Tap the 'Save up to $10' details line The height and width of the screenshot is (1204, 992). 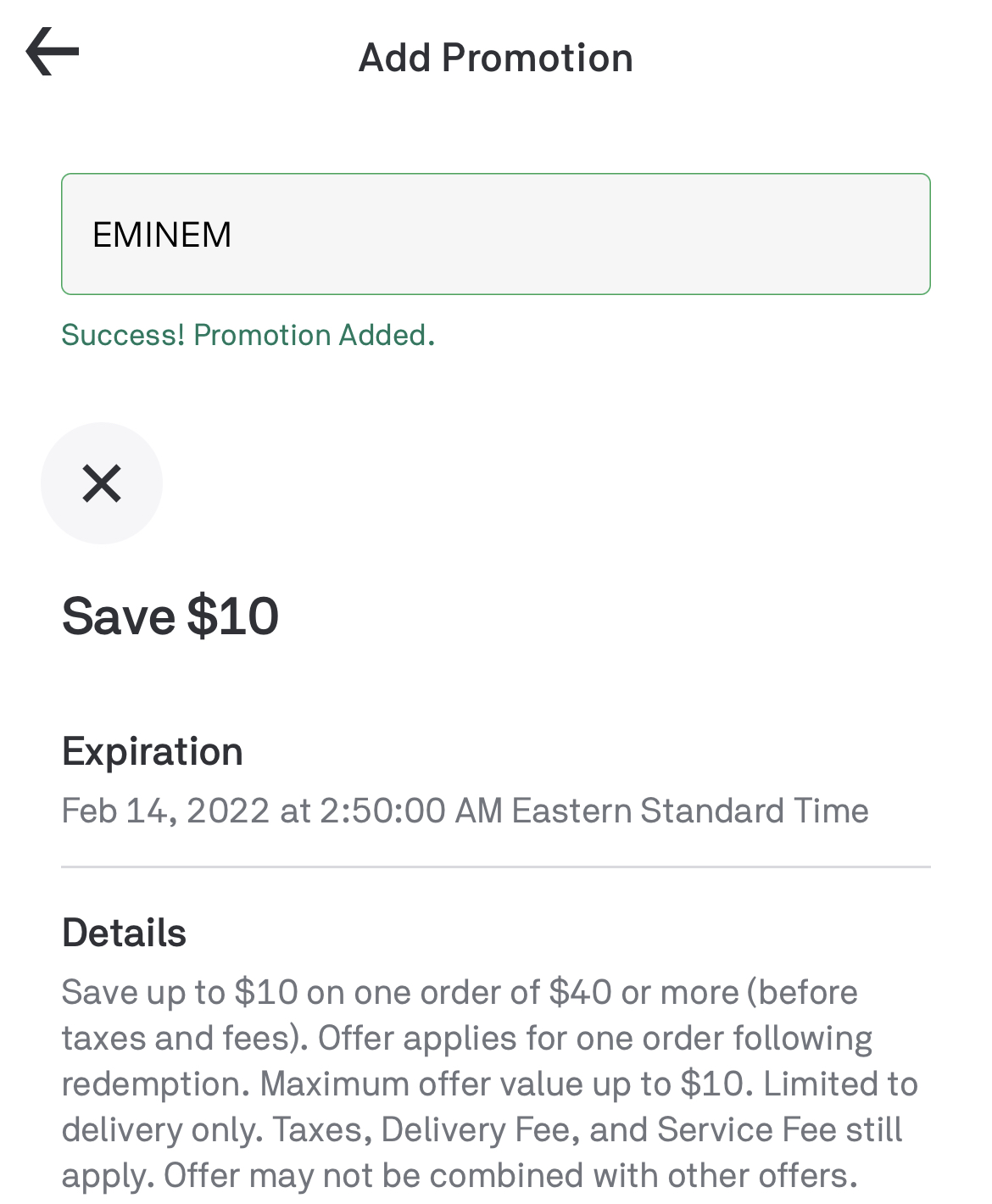pyautogui.click(x=180, y=992)
